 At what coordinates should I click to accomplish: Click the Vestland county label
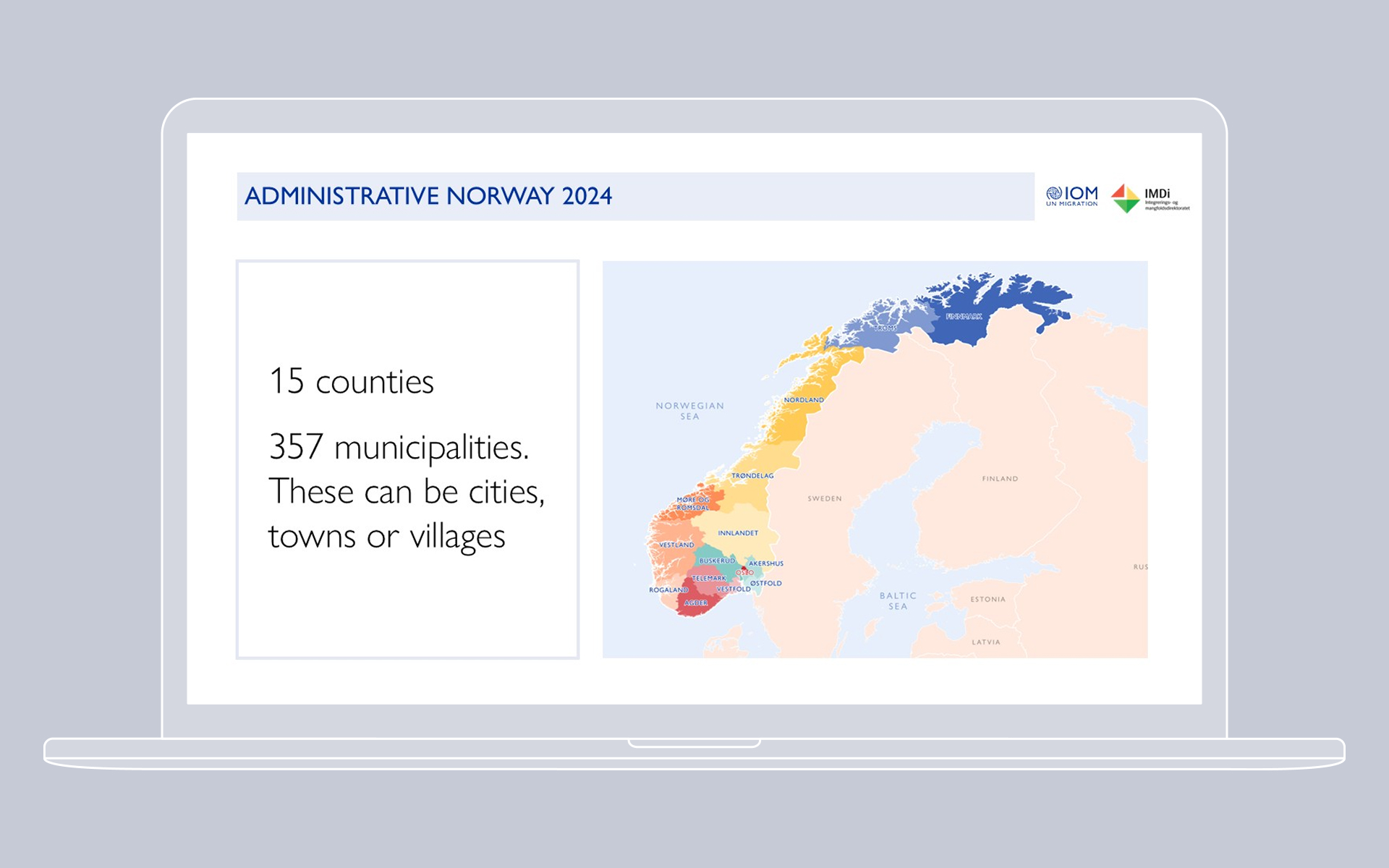tap(676, 545)
